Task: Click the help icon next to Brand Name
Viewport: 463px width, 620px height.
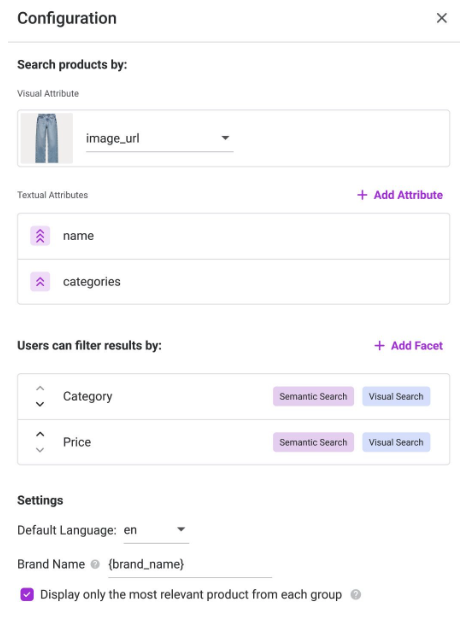Action: click(x=95, y=564)
